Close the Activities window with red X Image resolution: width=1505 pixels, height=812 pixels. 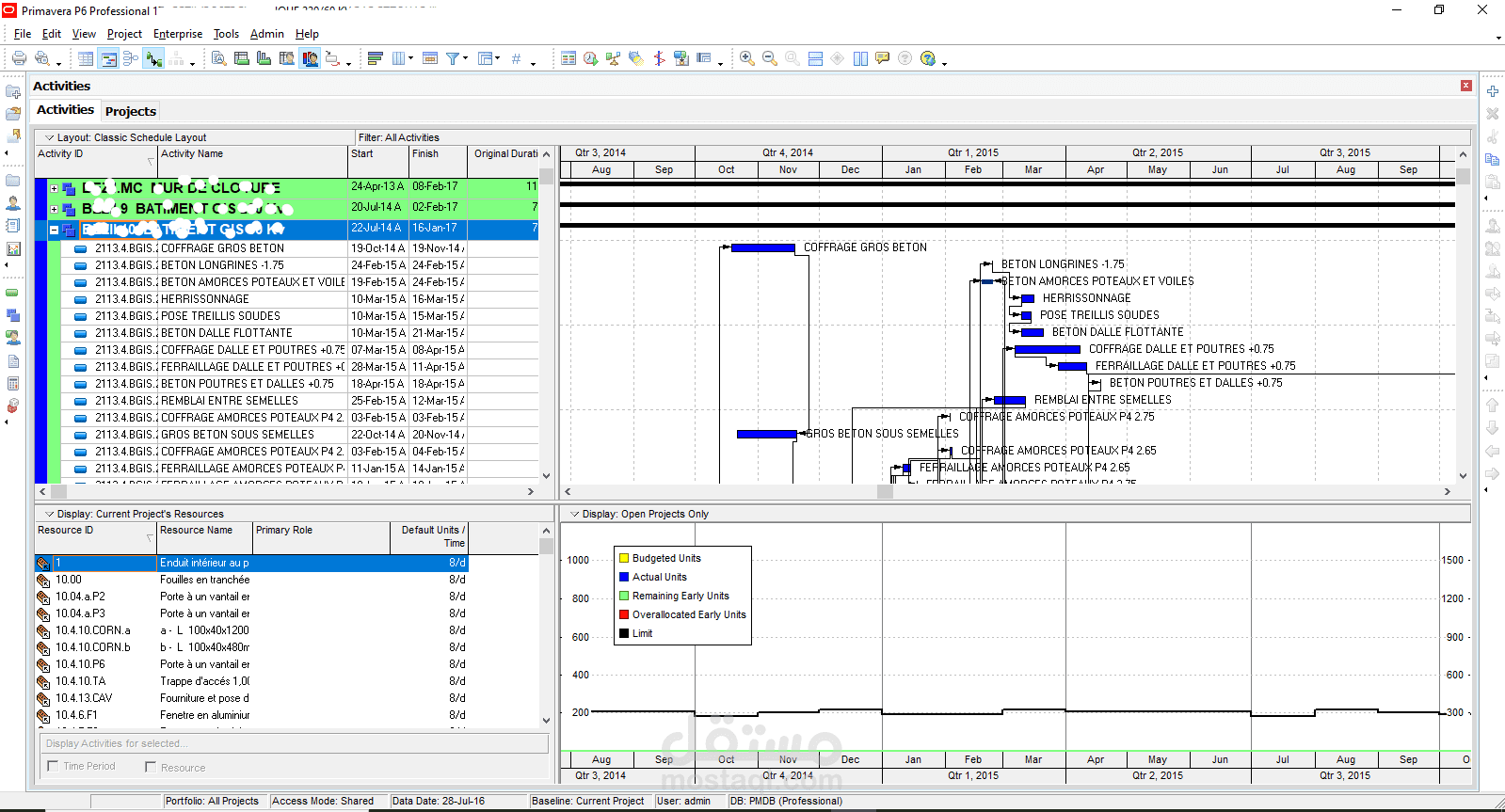coord(1465,86)
